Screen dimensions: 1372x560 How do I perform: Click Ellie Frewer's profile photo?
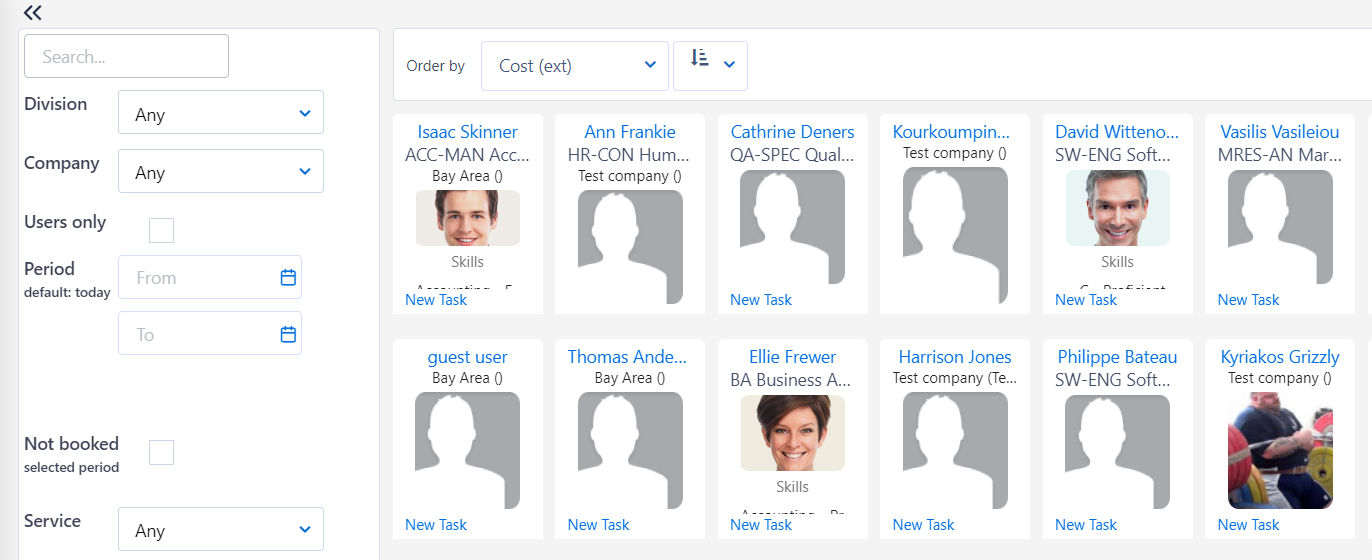pyautogui.click(x=792, y=433)
